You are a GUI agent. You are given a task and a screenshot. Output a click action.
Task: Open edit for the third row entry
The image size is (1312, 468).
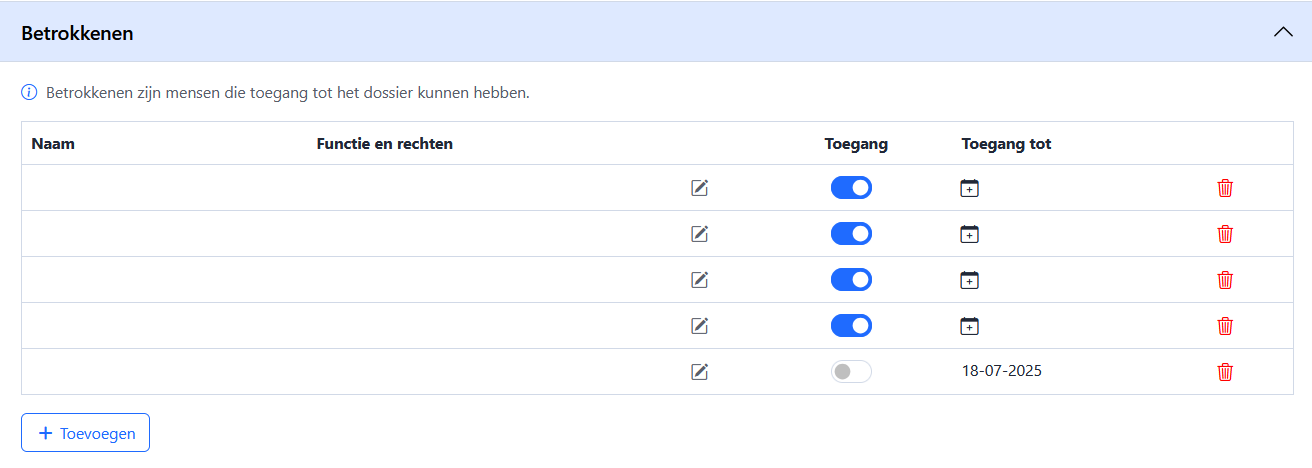[700, 280]
